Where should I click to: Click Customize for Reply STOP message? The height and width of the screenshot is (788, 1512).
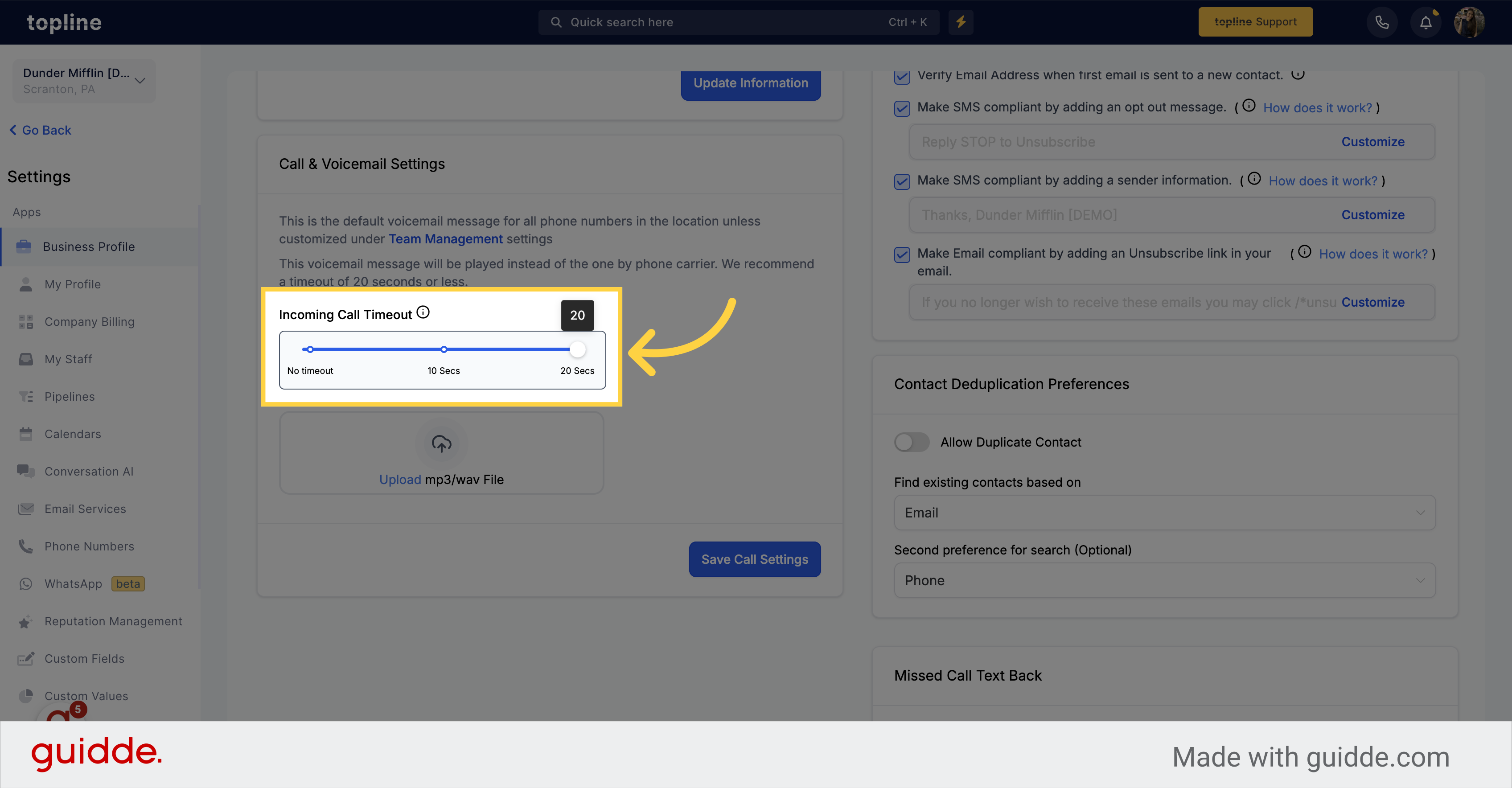[x=1373, y=142]
